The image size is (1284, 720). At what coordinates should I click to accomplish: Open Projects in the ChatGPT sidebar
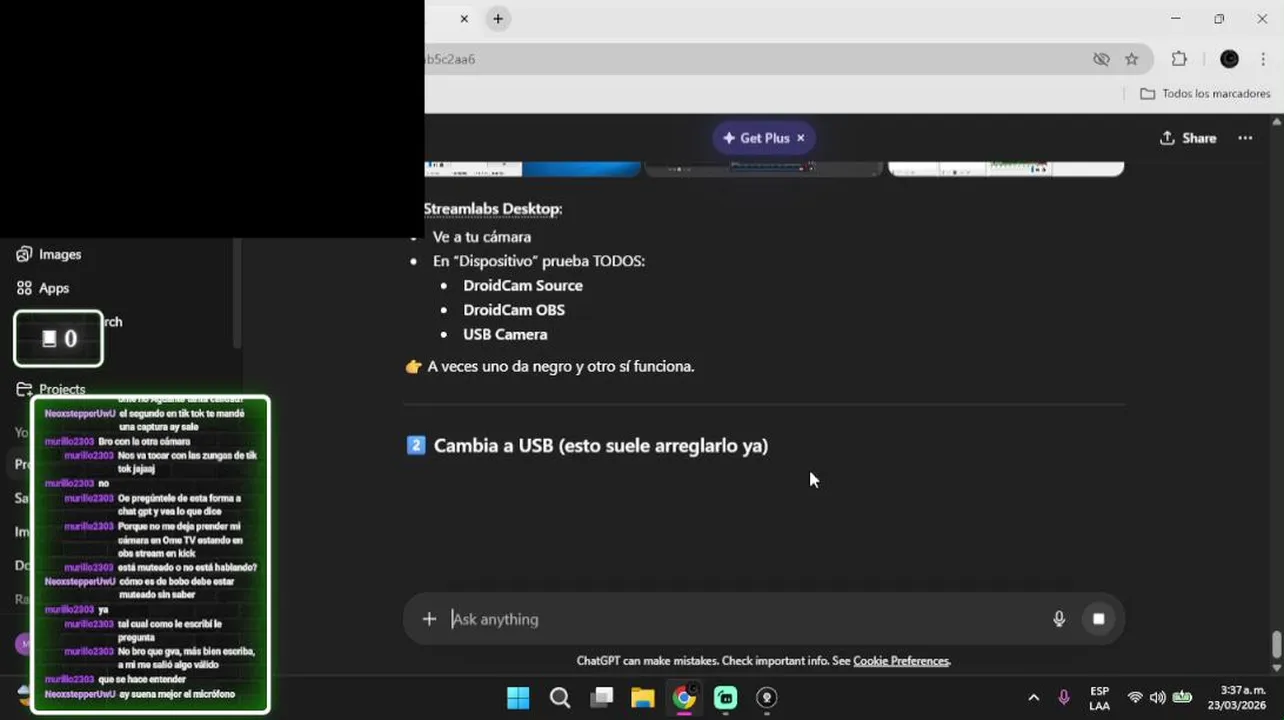pos(51,389)
